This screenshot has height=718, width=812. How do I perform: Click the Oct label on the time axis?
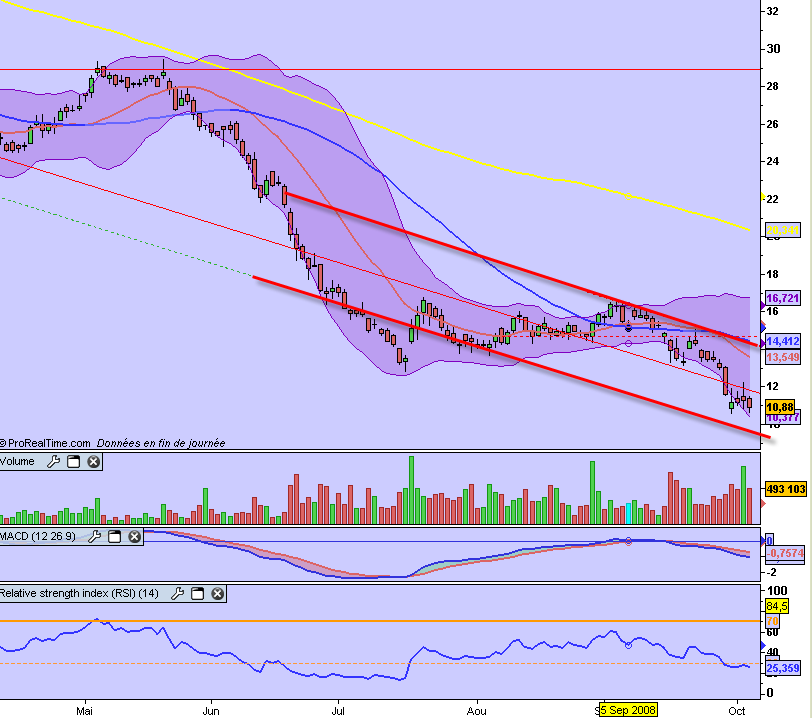(x=739, y=710)
